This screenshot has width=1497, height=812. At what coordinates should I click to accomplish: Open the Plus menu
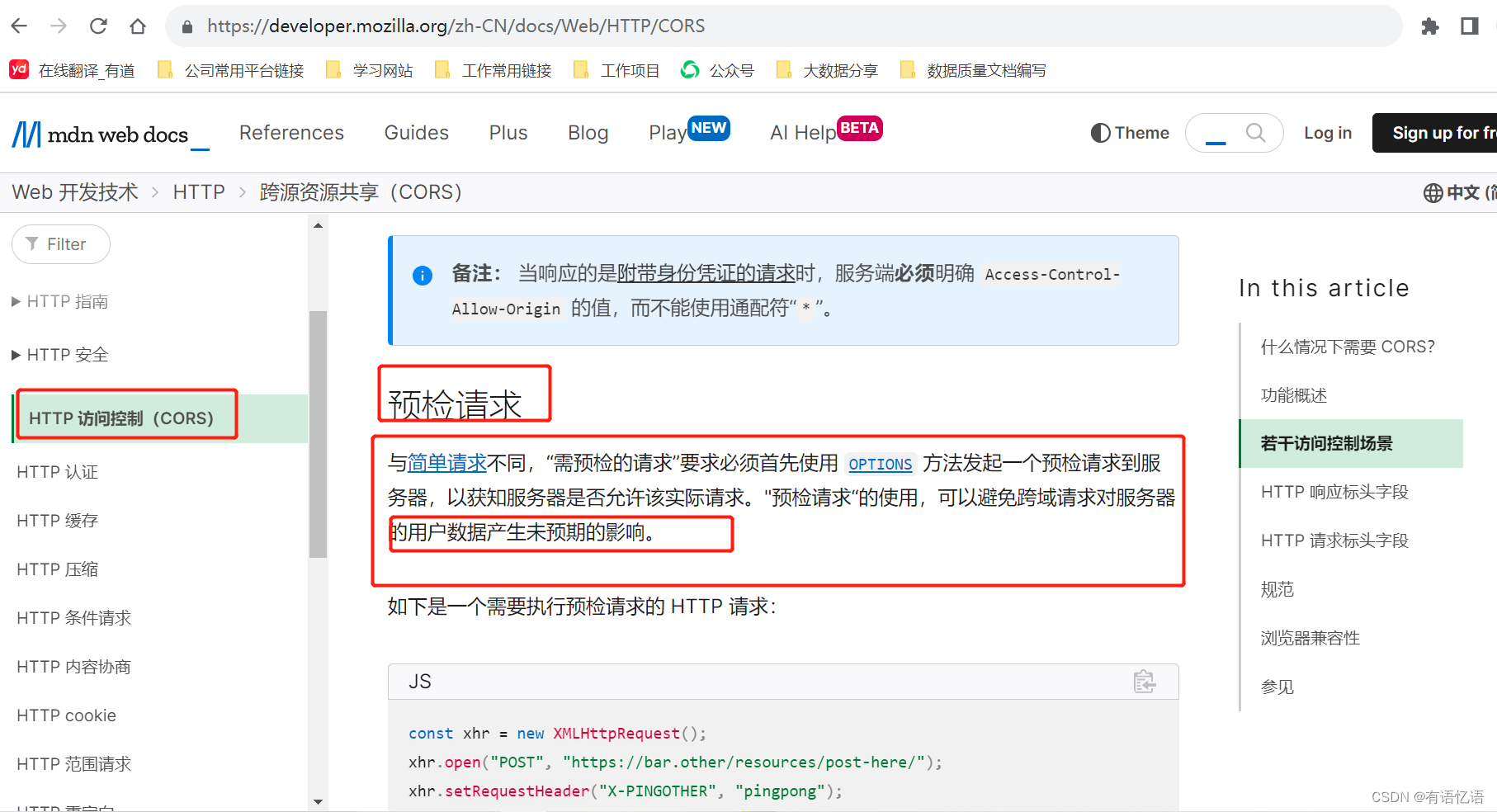point(508,133)
